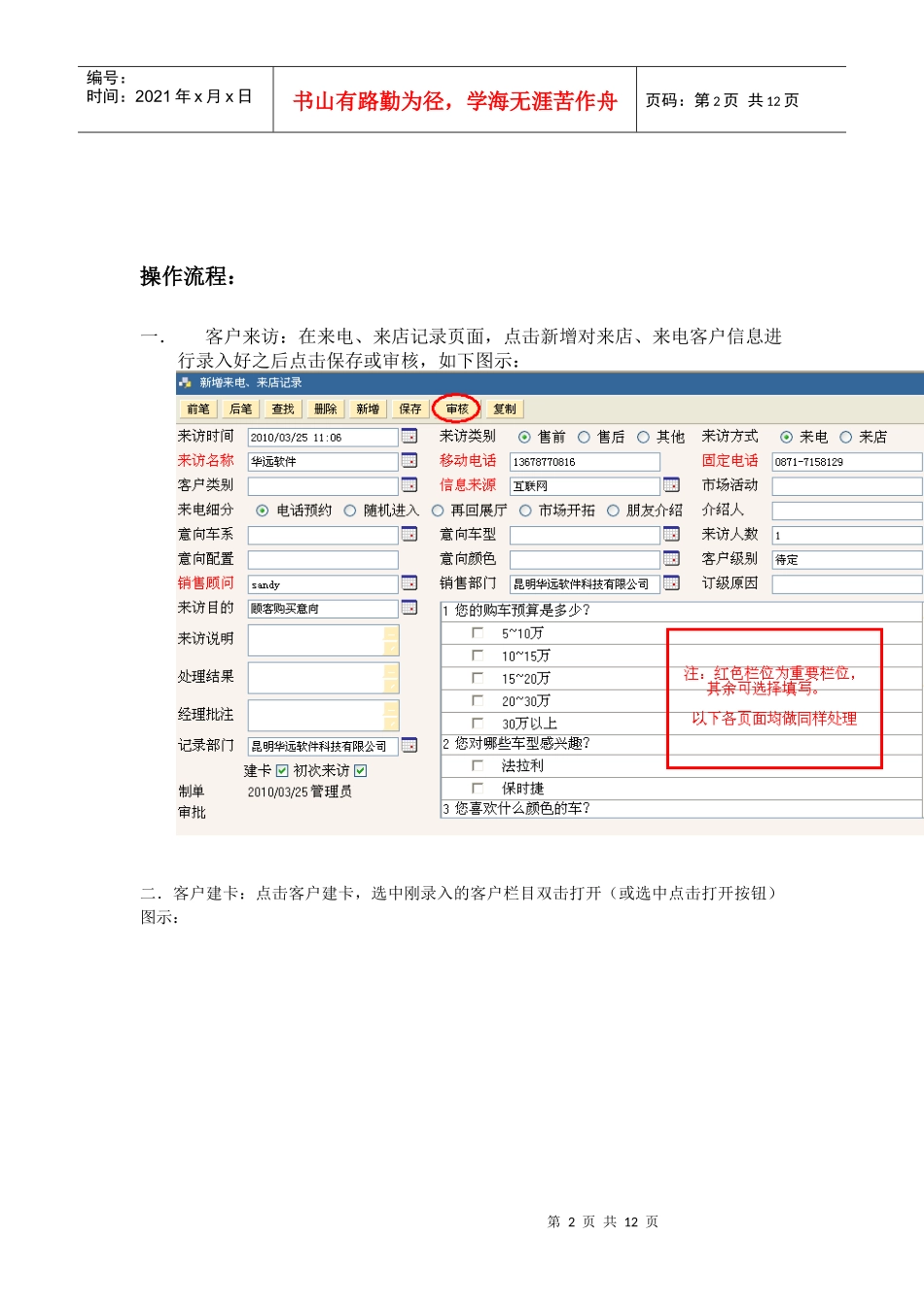Click question row 您对哪些车型感兴趣?
The width and height of the screenshot is (924, 1307).
click(681, 744)
